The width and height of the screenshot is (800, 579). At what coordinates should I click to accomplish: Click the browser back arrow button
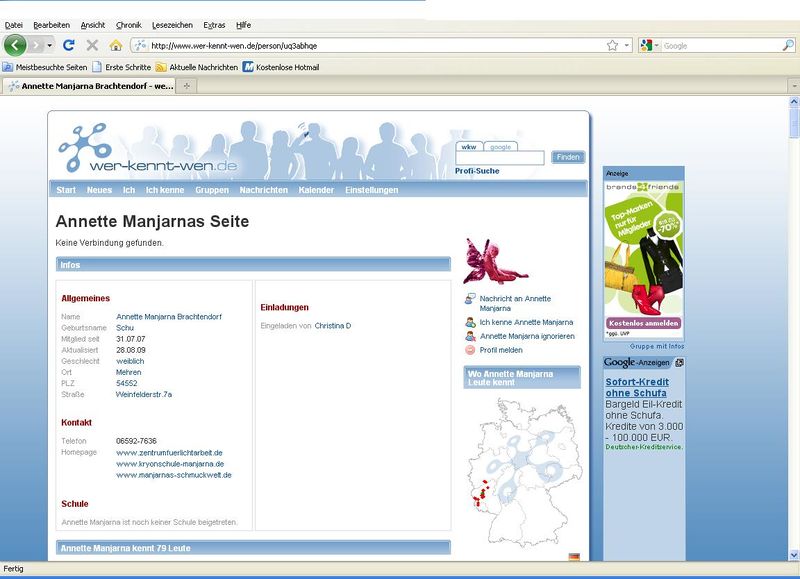(15, 45)
